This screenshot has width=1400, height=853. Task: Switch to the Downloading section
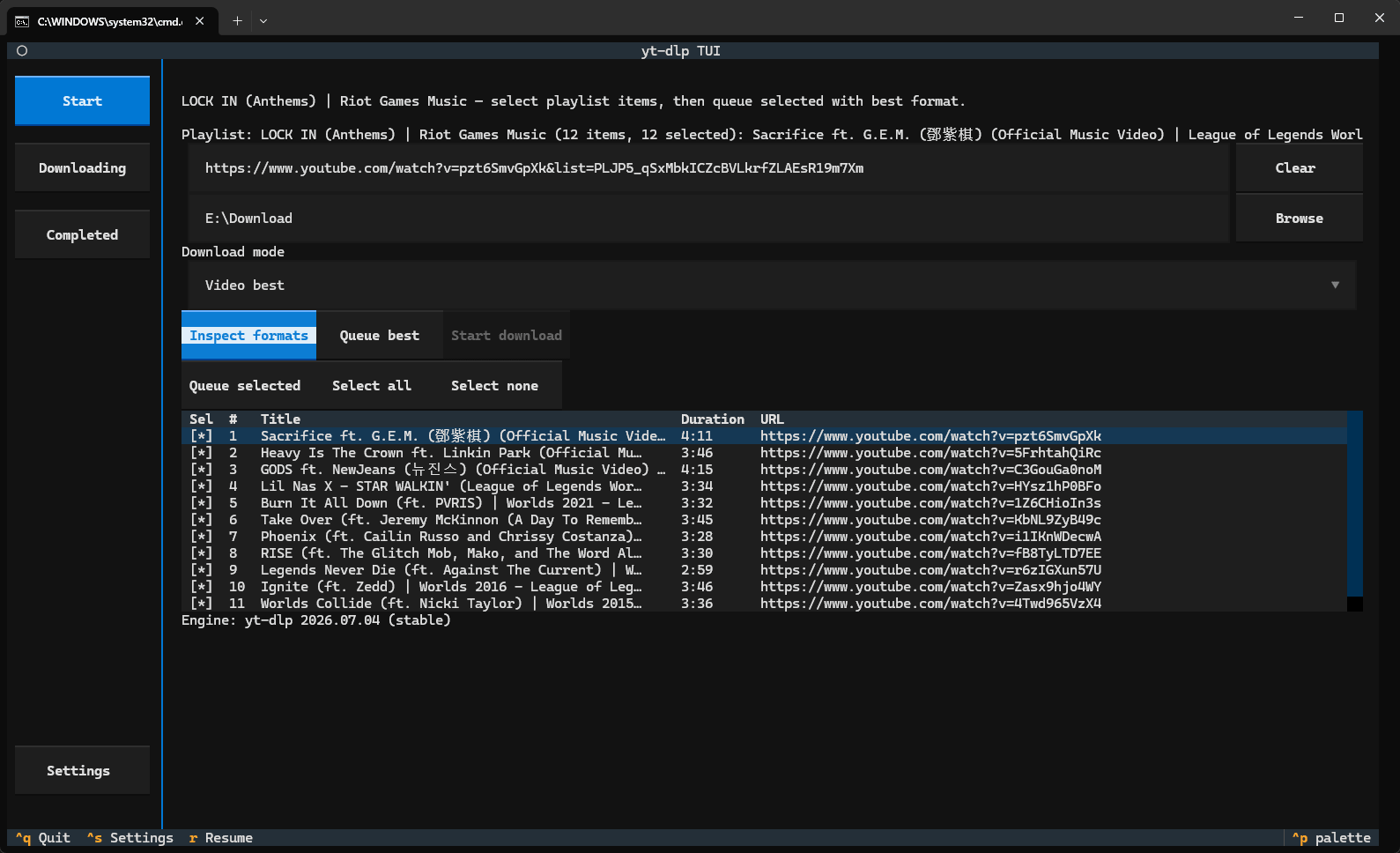tap(82, 167)
